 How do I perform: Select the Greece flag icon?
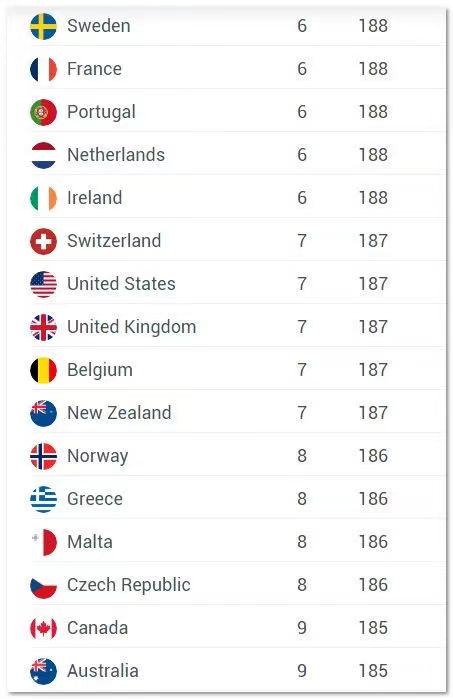tap(43, 499)
